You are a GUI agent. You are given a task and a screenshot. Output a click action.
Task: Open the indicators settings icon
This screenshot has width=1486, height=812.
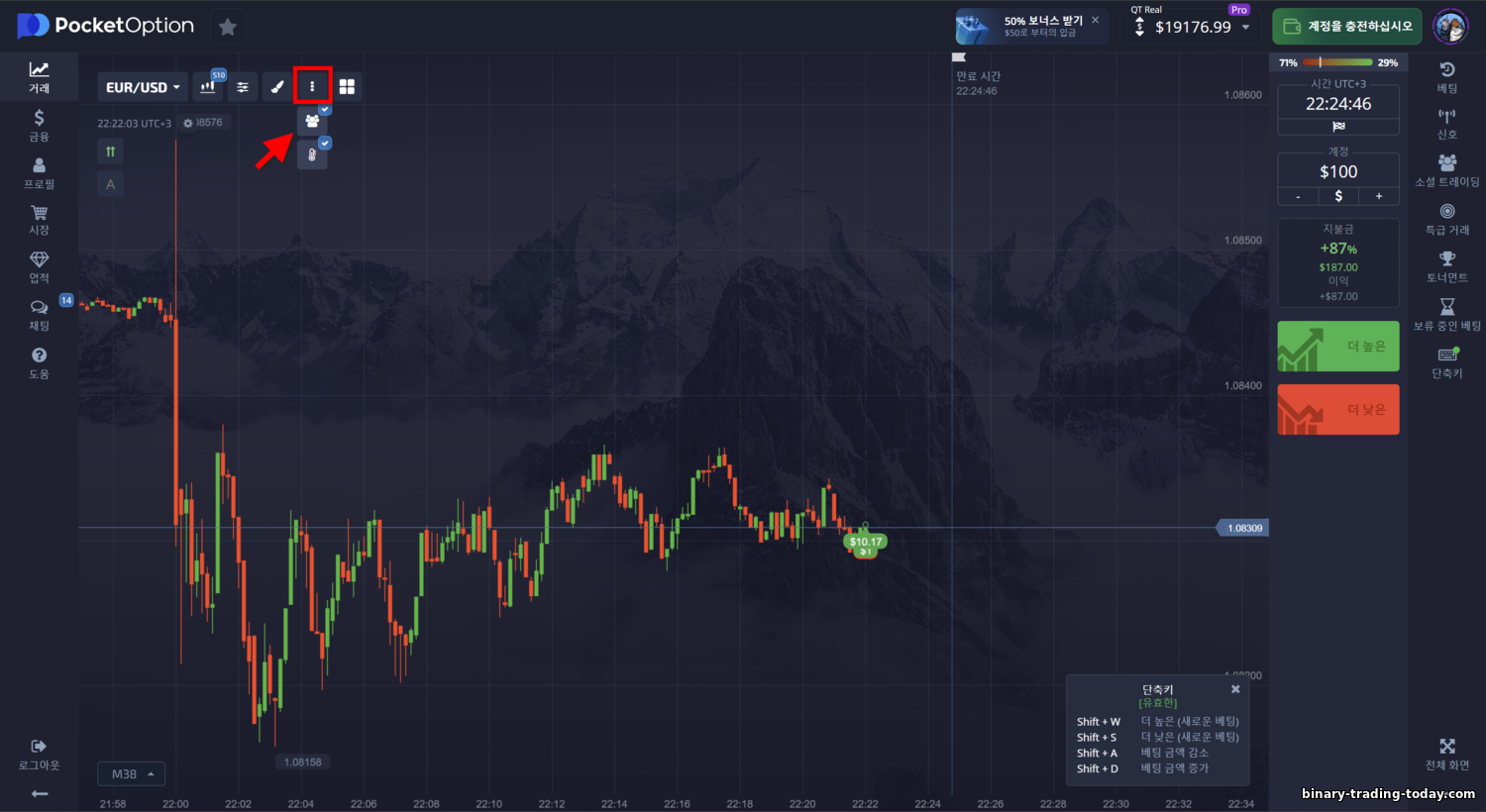pyautogui.click(x=243, y=87)
